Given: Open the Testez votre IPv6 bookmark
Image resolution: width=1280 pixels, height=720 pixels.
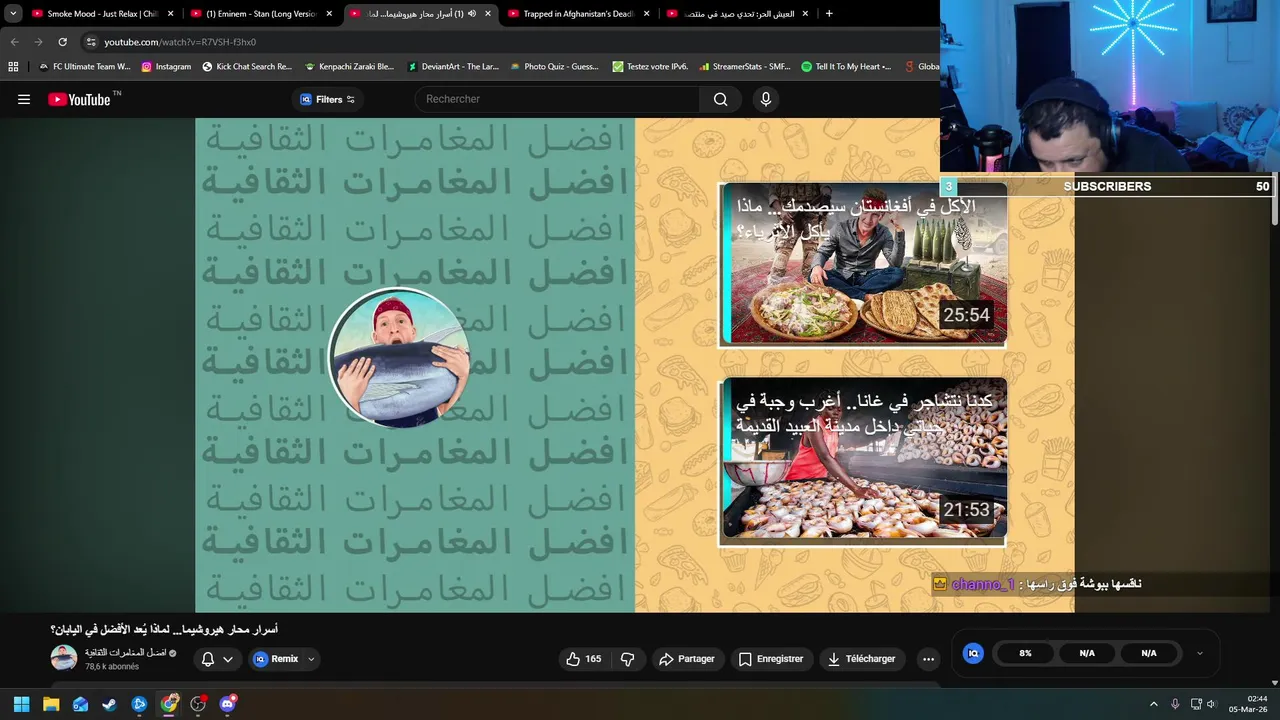Looking at the screenshot, I should pos(650,67).
